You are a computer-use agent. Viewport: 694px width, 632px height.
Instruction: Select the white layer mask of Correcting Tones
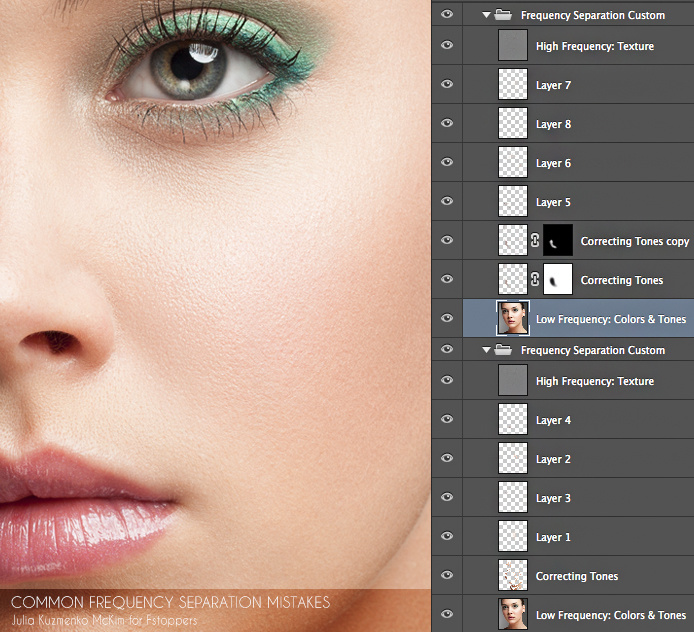[x=558, y=279]
